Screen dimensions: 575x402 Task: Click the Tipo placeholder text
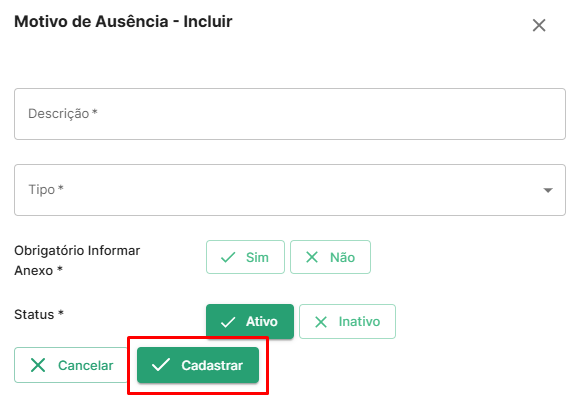[46, 190]
